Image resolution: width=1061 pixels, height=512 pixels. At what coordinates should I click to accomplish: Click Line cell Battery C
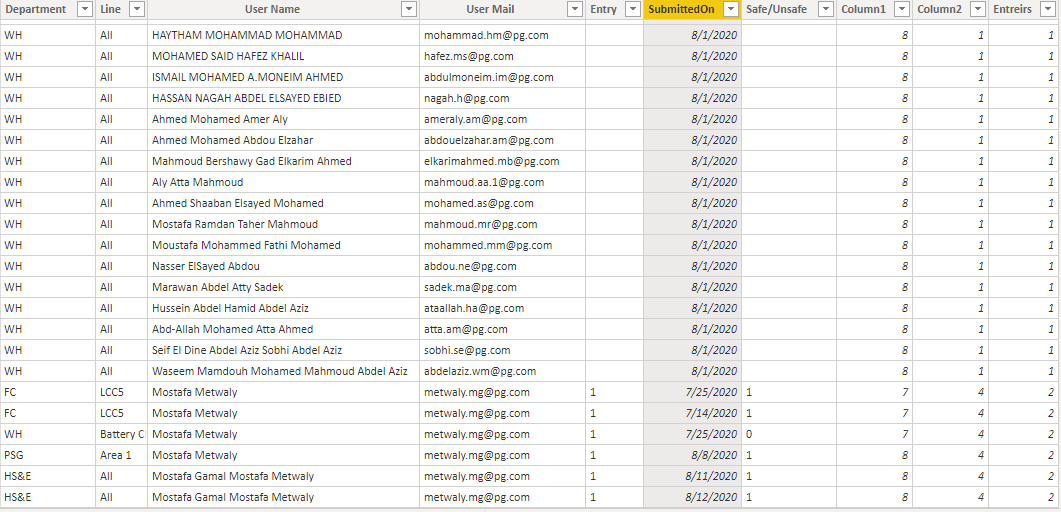(122, 434)
